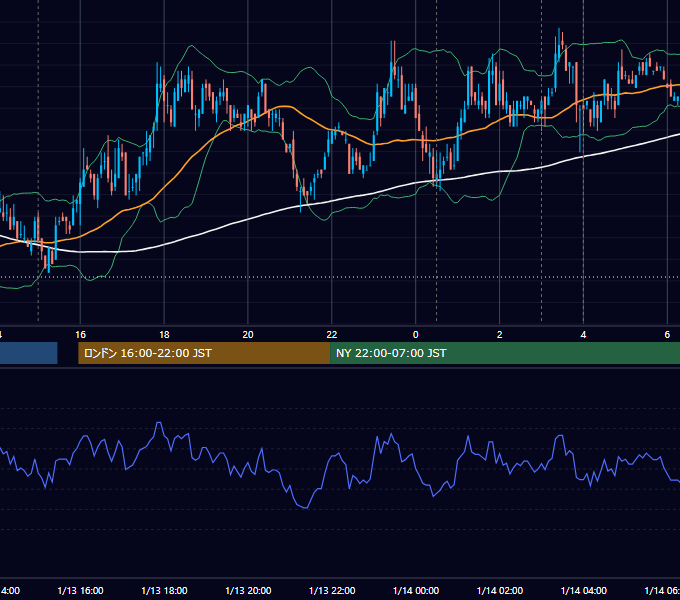Click the "1/14 04:00" date label
This screenshot has height=600, width=680.
pos(584,590)
